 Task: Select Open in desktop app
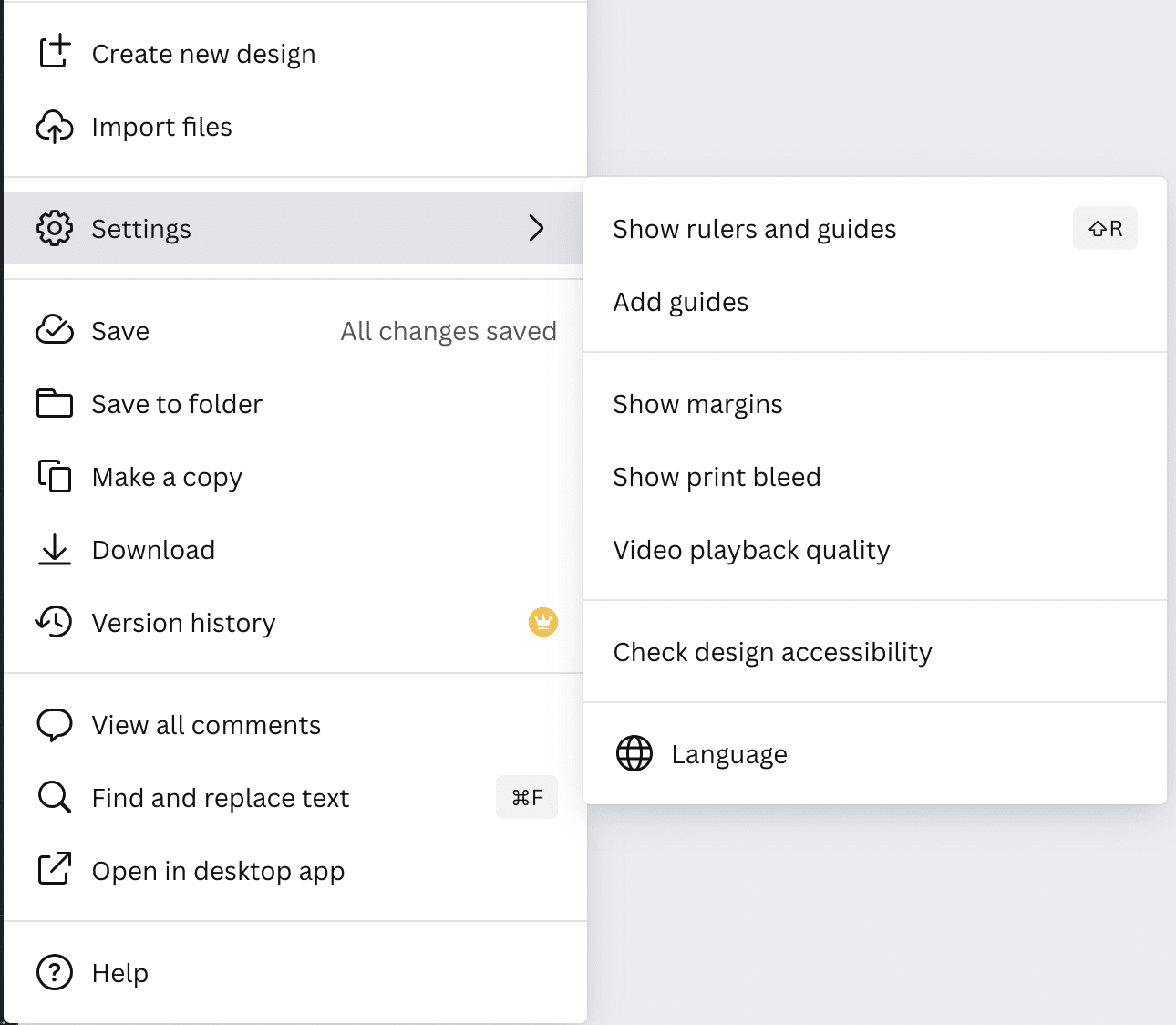(218, 871)
